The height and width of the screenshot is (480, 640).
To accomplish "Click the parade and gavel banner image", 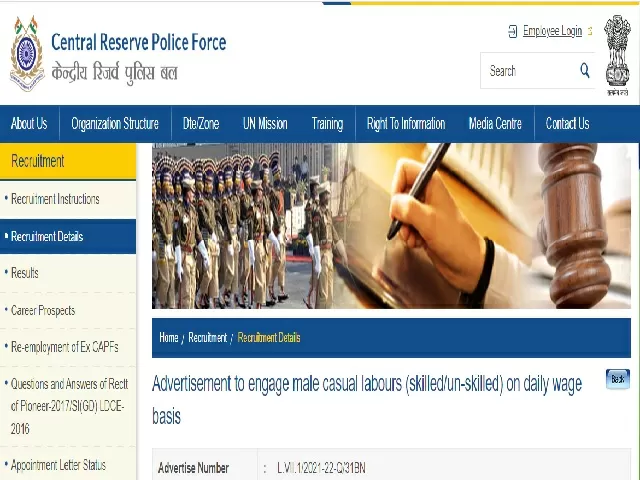I will [x=391, y=226].
